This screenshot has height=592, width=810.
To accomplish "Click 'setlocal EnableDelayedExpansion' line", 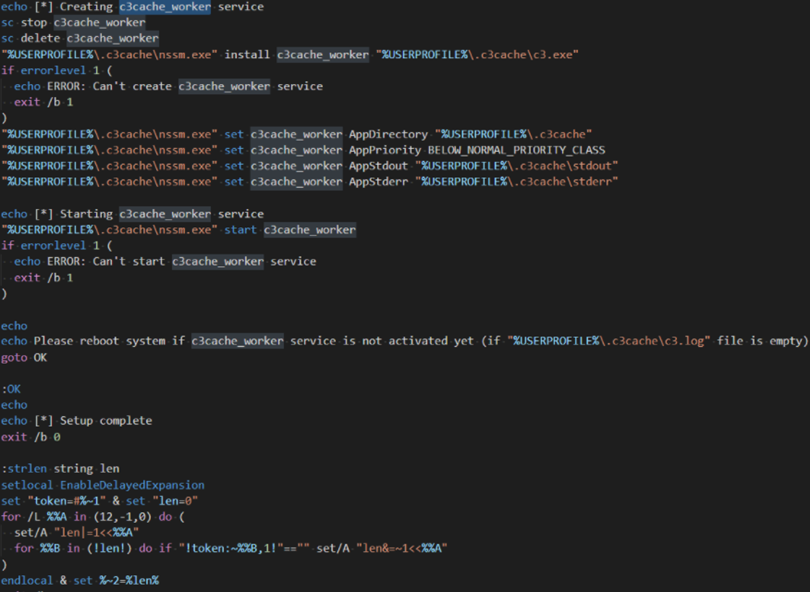I will (x=103, y=485).
